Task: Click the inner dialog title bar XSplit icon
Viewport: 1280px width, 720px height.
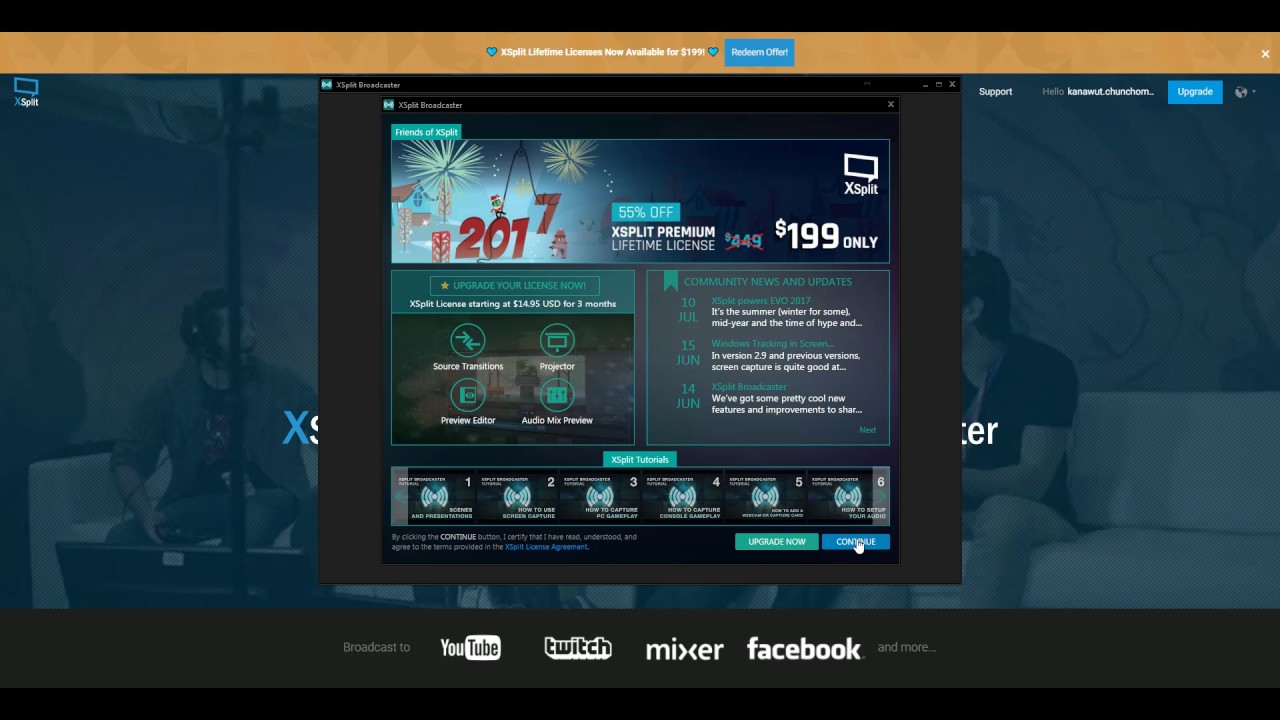Action: (x=389, y=105)
